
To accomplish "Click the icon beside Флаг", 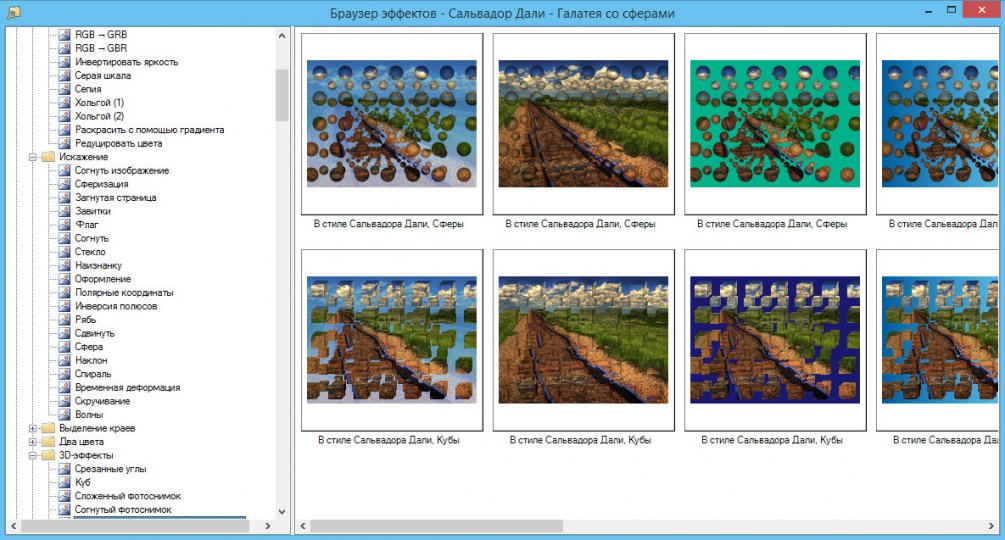I will [64, 225].
